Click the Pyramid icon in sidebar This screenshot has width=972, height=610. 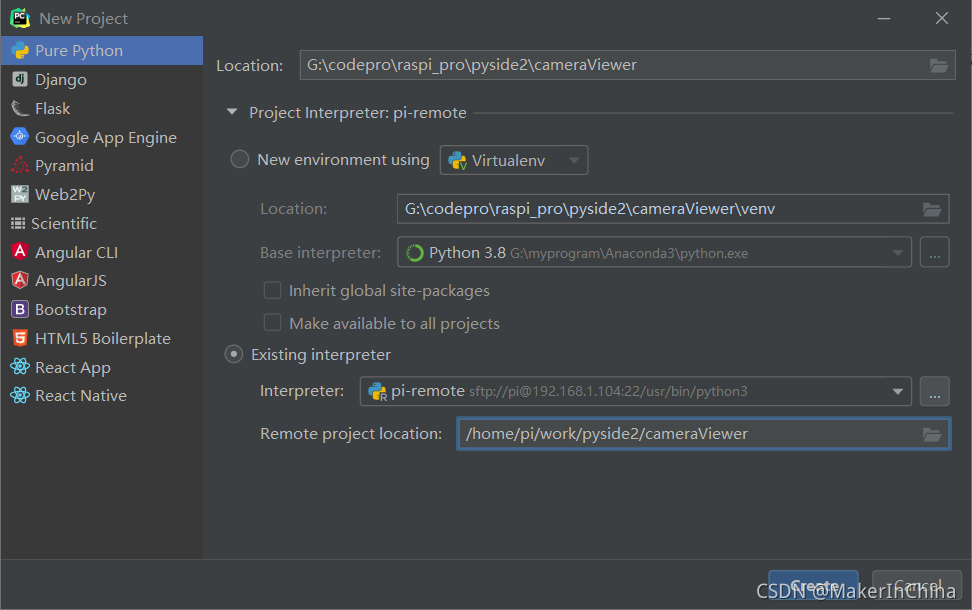click(x=20, y=165)
